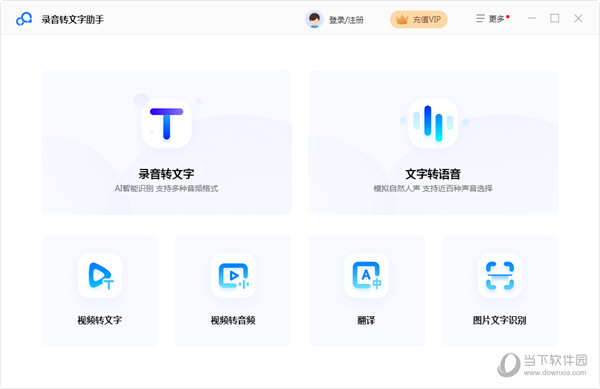Click the hamburger icon beside 更多

480,18
